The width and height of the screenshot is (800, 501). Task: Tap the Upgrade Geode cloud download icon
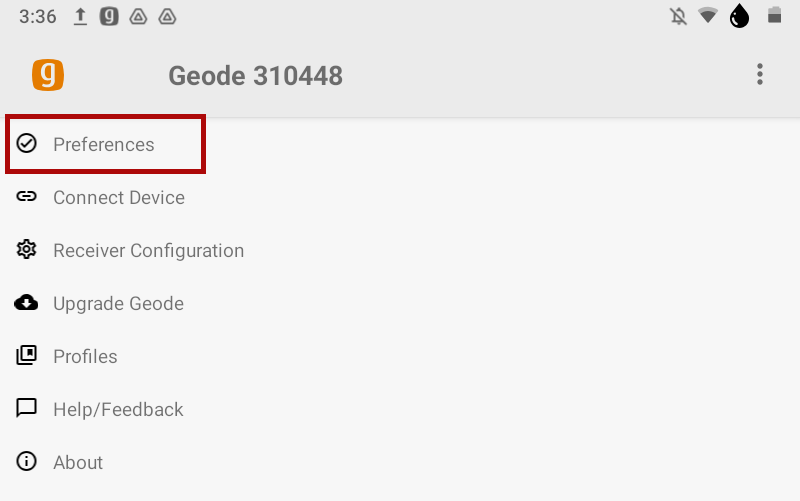click(x=27, y=303)
